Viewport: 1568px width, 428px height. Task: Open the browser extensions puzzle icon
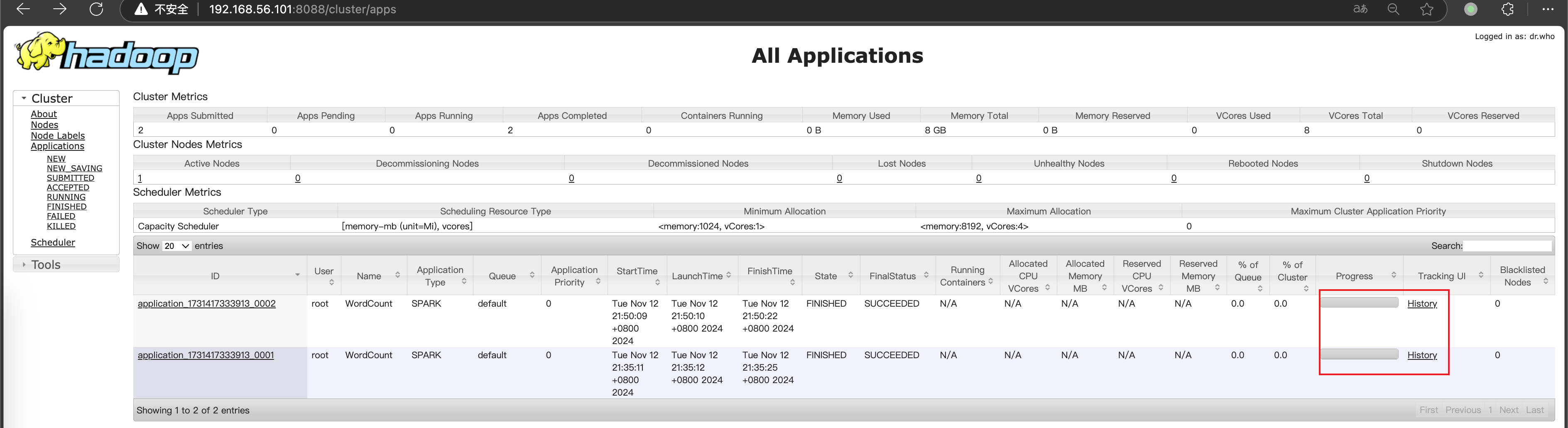(1508, 9)
